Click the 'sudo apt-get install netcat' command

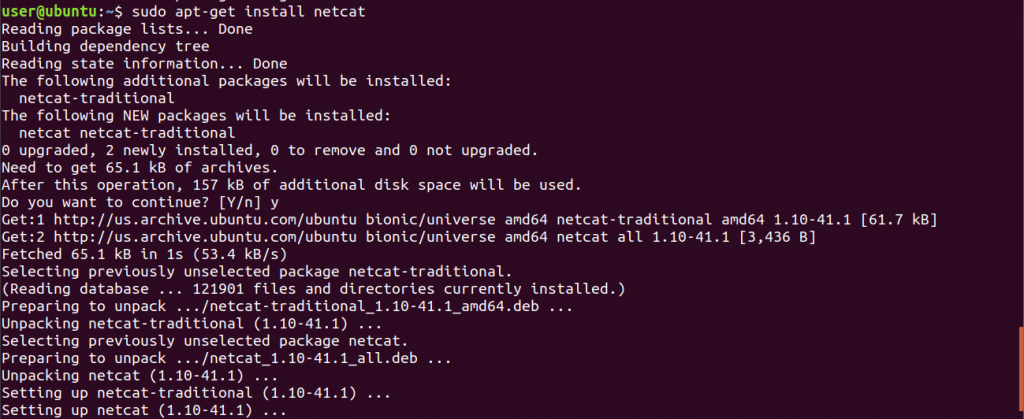pyautogui.click(x=248, y=12)
